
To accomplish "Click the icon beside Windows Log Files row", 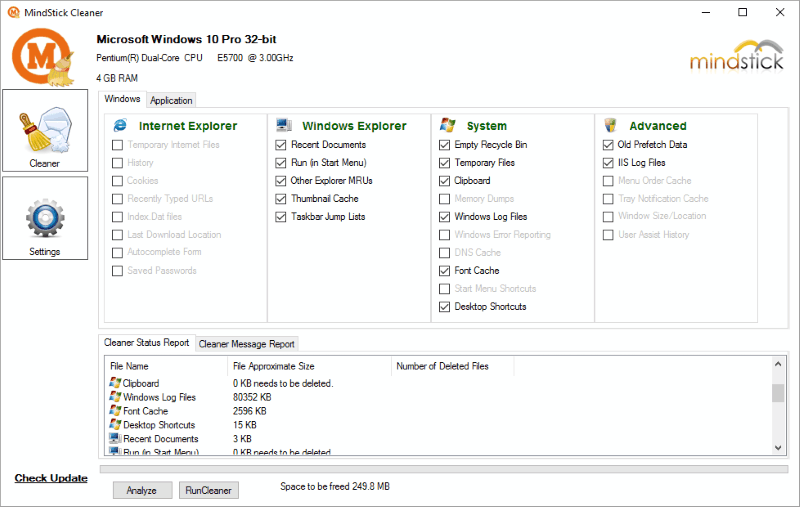I will [x=115, y=396].
